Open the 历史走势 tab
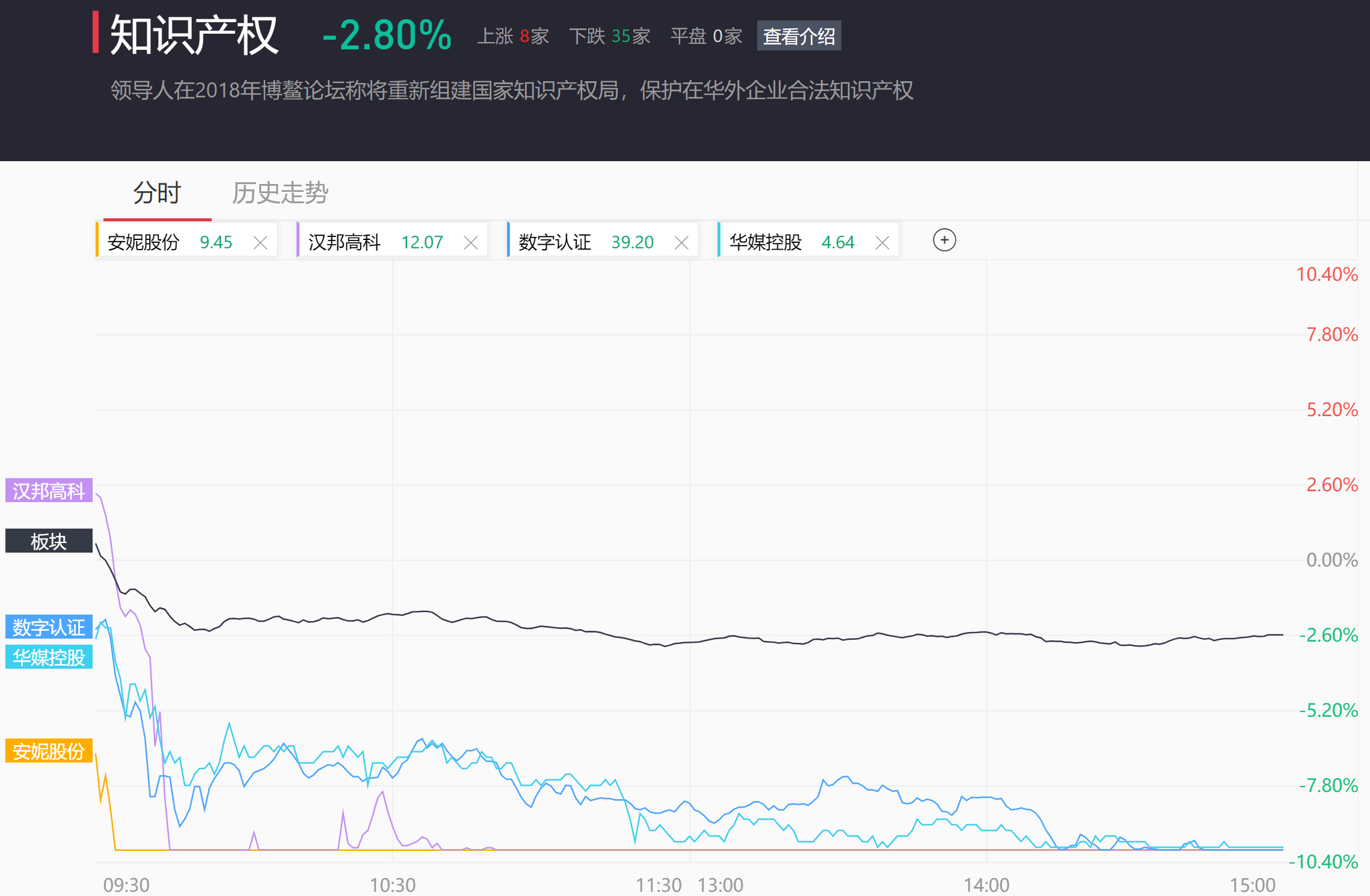The image size is (1370, 896). tap(280, 193)
